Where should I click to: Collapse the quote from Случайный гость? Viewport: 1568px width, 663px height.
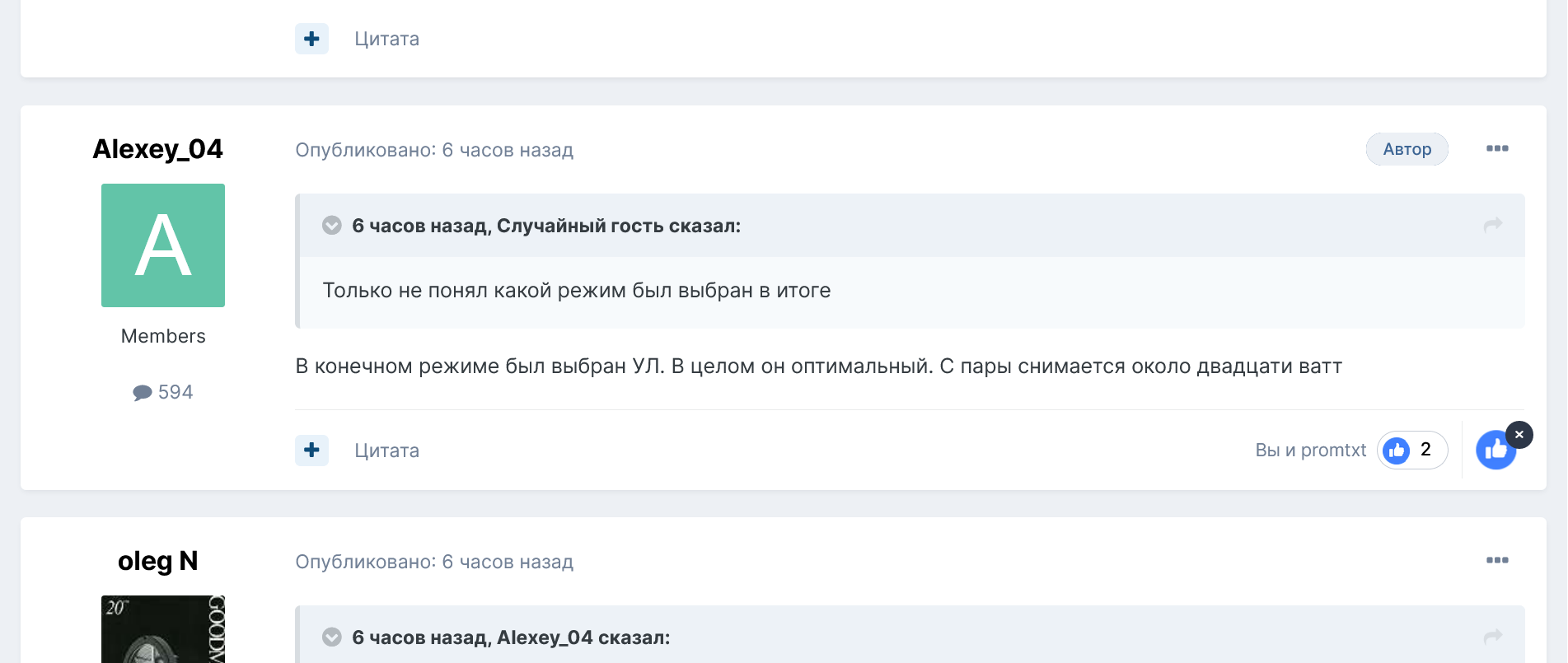[331, 224]
